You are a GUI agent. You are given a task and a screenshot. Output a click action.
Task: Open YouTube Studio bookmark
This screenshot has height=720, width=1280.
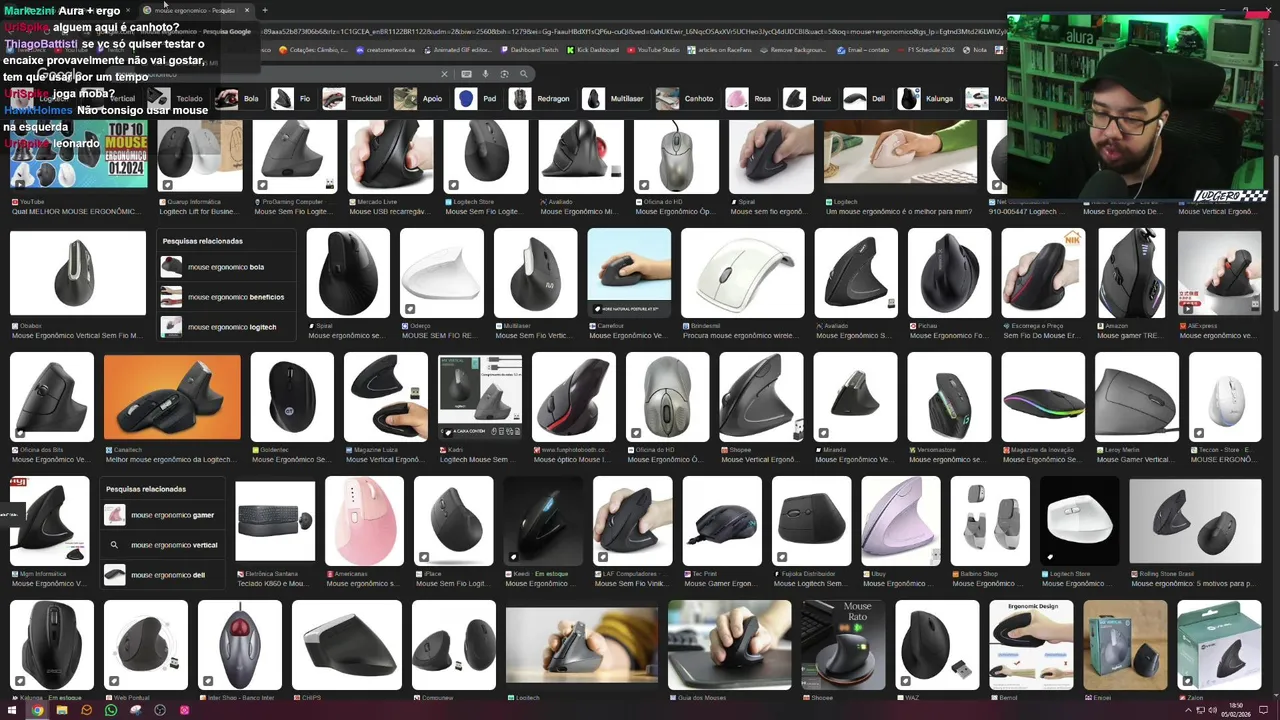tap(653, 50)
